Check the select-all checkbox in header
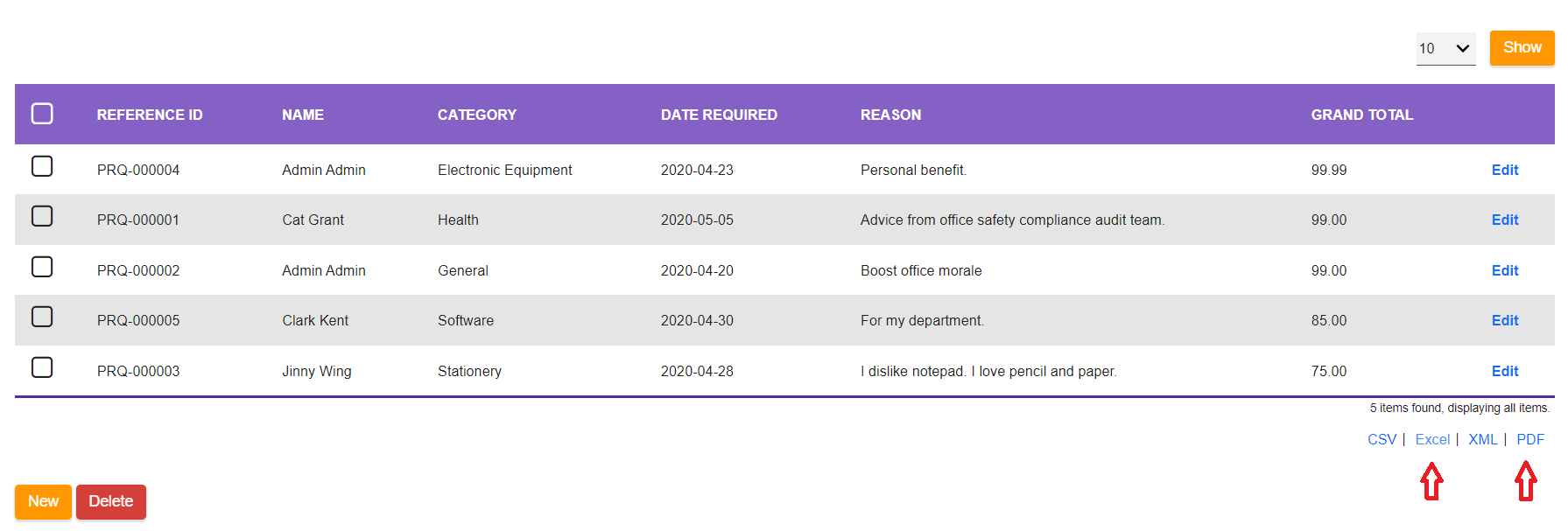Screen dimensions: 1568x531 tap(42, 114)
